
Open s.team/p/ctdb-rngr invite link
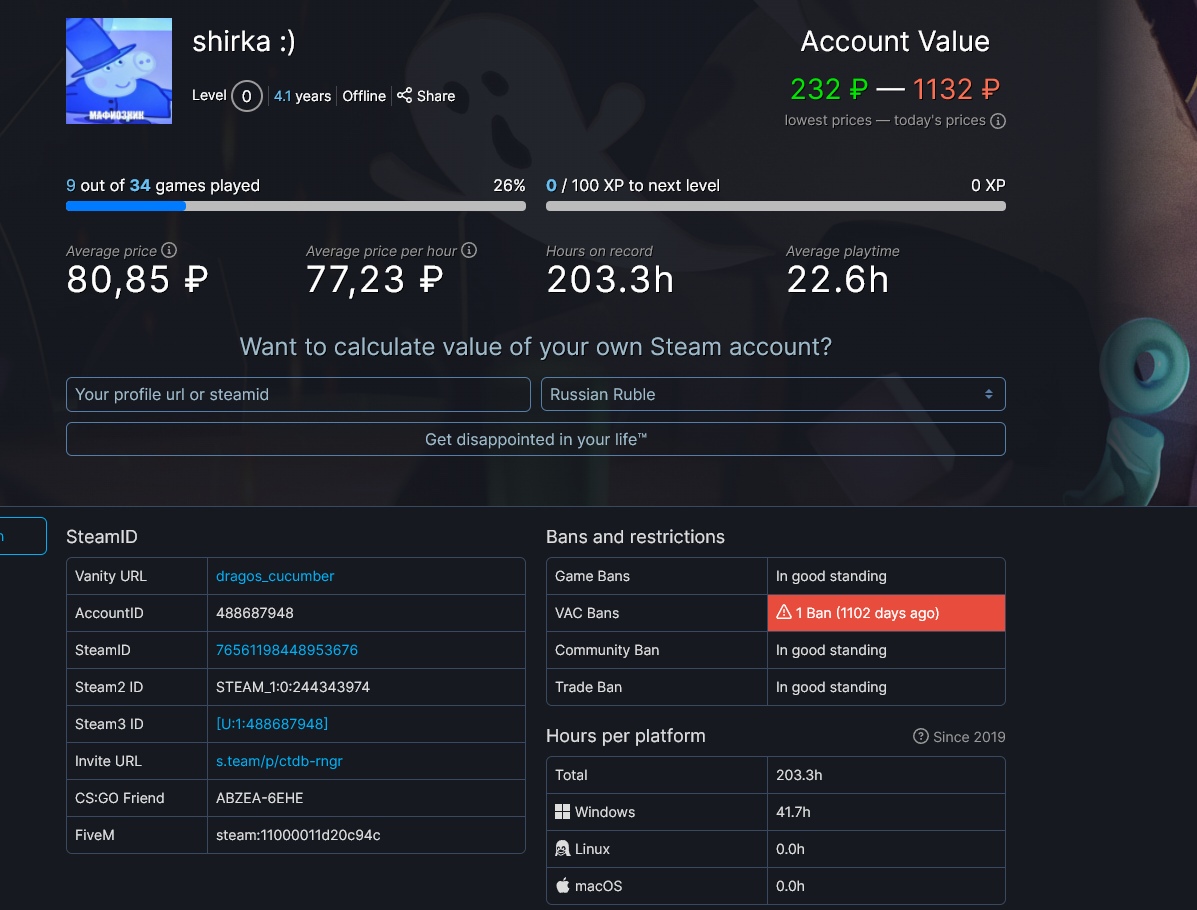coord(279,761)
